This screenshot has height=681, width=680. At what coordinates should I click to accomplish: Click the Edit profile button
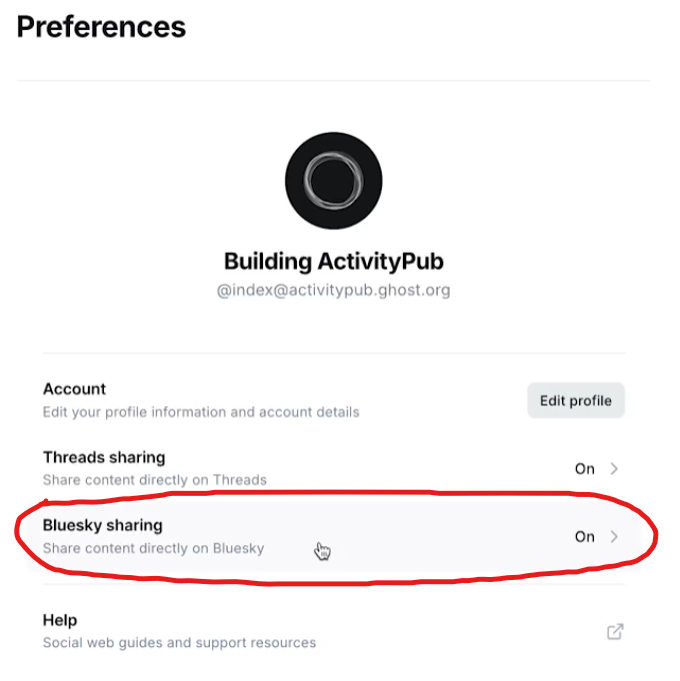pyautogui.click(x=575, y=401)
